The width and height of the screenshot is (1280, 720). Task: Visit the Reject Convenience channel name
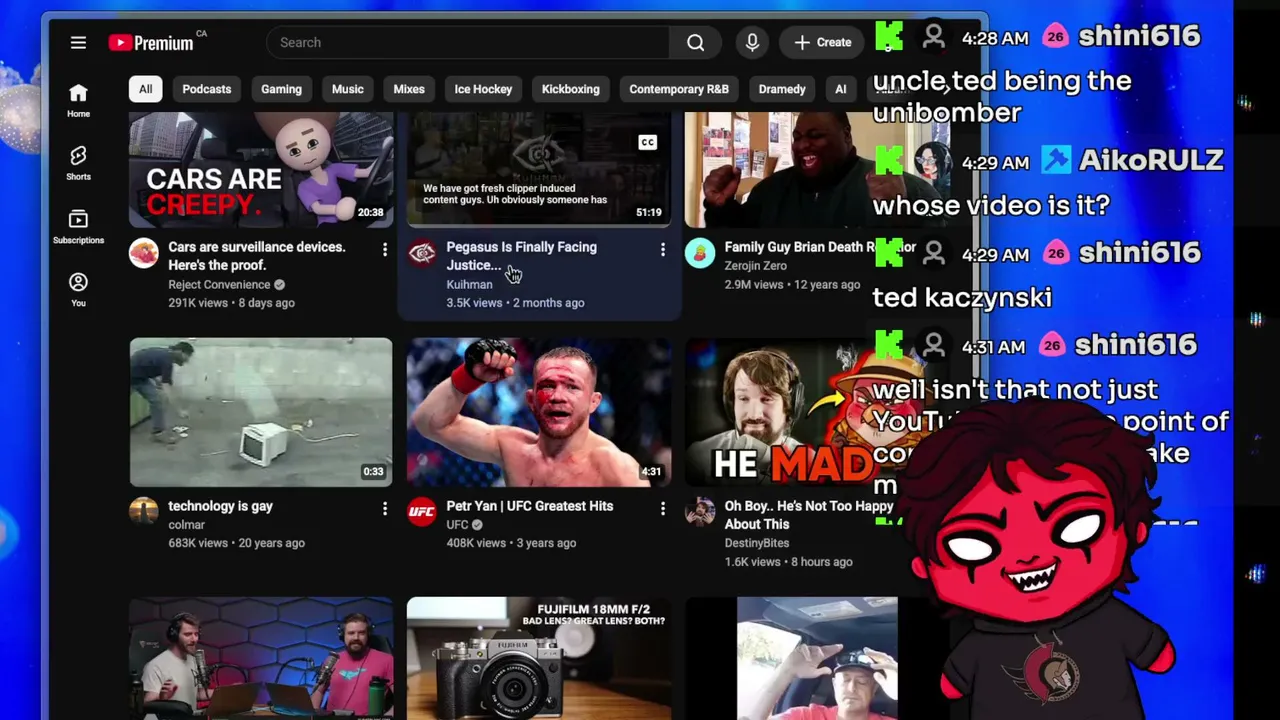(219, 284)
